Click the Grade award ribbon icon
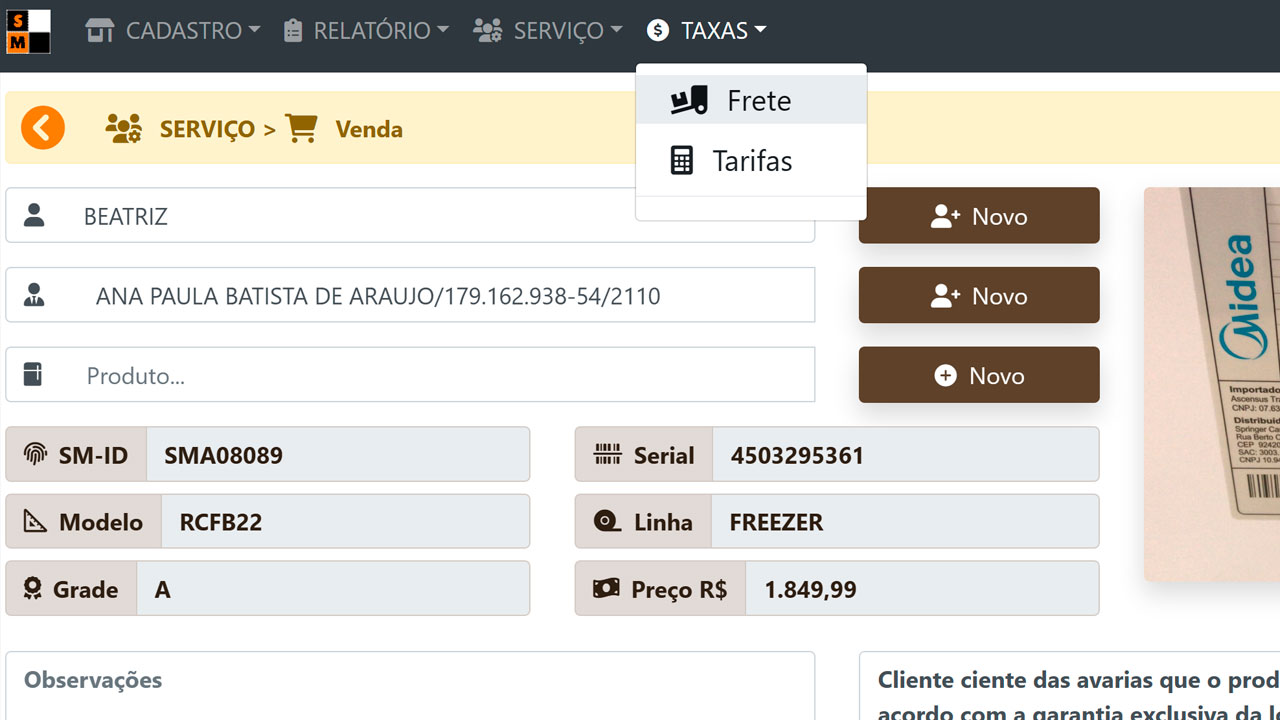The height and width of the screenshot is (720, 1280). [33, 589]
